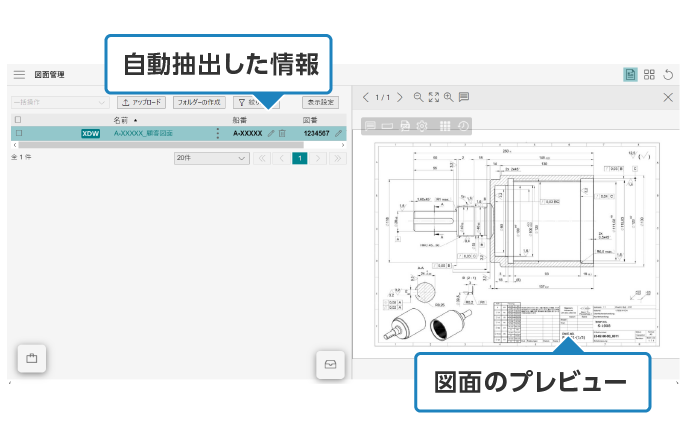
Task: Click the PDF export icon in floating toolbar
Action: 405,126
